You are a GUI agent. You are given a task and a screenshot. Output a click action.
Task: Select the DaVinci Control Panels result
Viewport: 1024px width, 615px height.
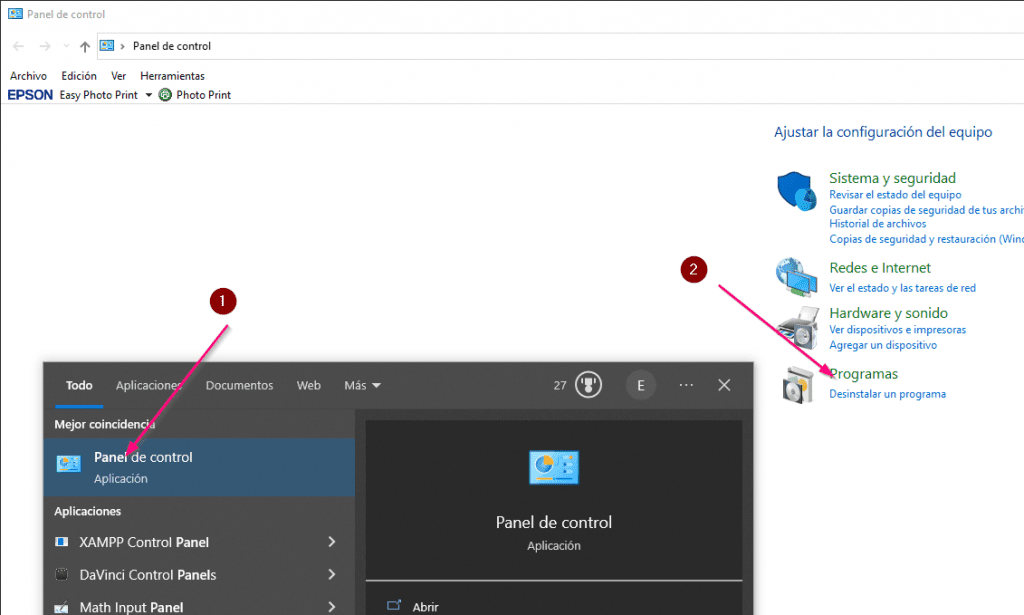point(199,575)
